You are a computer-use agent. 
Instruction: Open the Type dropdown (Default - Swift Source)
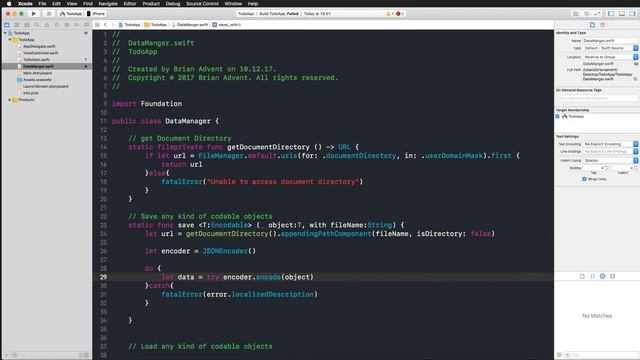pos(610,48)
